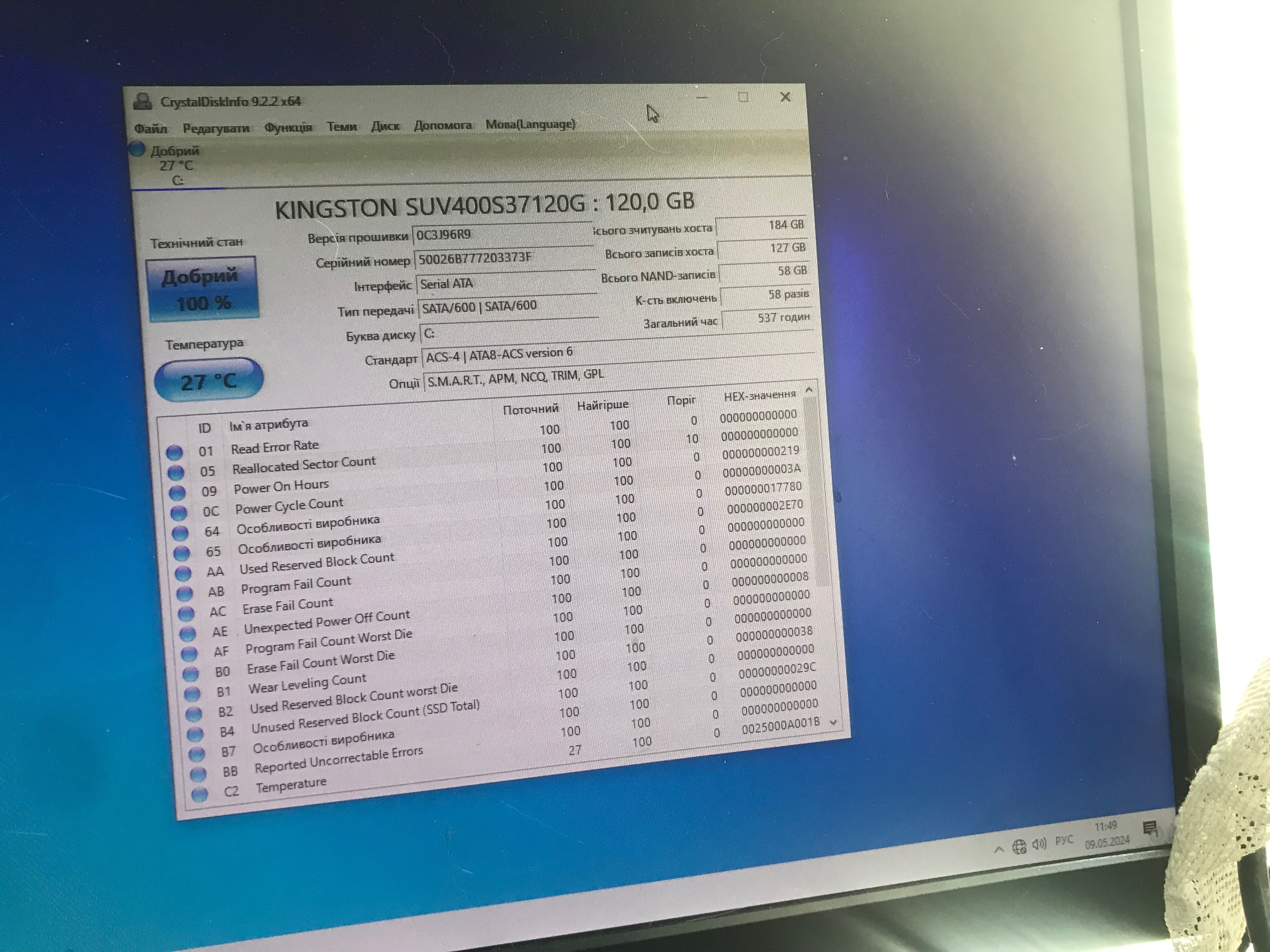Open the Файл menu
1270x952 pixels.
pyautogui.click(x=151, y=128)
